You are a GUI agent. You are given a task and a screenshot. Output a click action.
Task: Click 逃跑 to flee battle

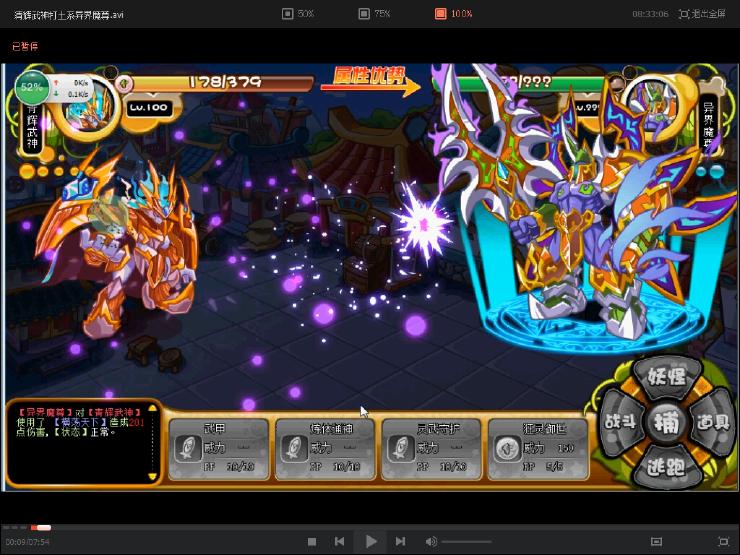coord(666,467)
